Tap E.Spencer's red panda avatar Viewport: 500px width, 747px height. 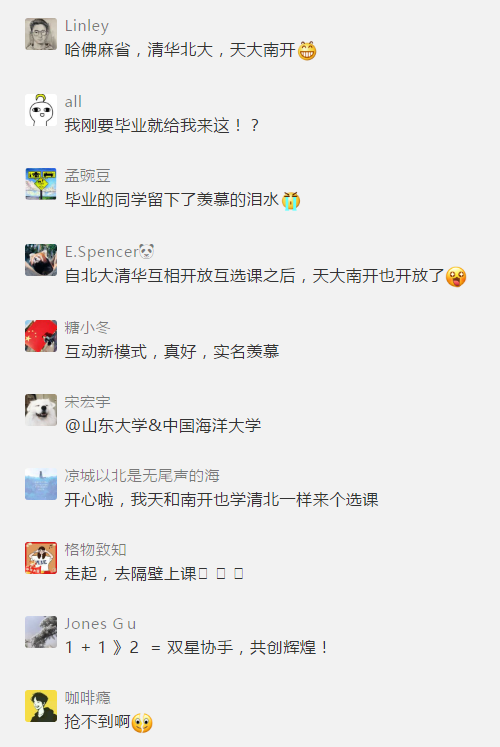41,260
